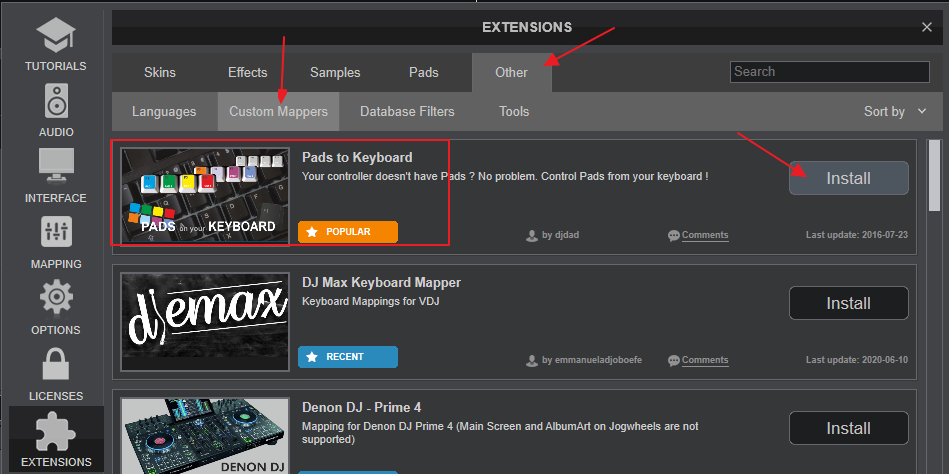Click the POPULAR badge label
This screenshot has height=474, width=949.
coord(348,232)
